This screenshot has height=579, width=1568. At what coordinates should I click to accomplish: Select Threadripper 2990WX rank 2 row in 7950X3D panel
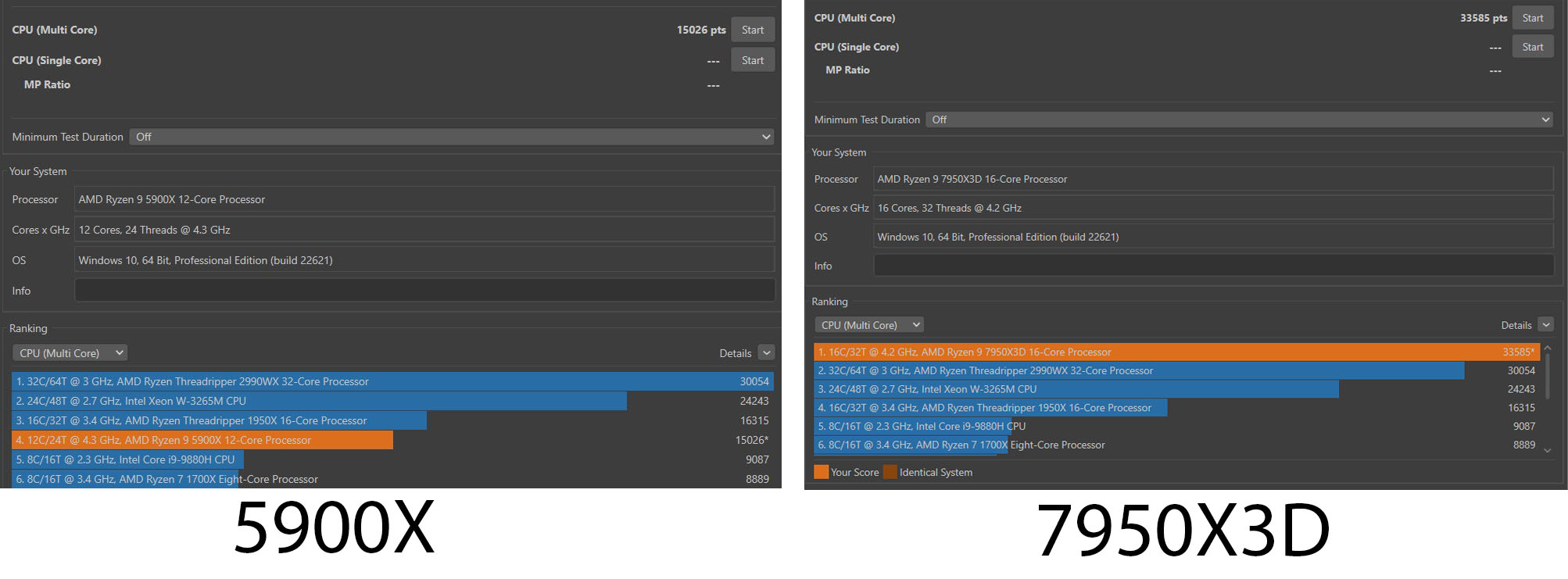(1176, 370)
